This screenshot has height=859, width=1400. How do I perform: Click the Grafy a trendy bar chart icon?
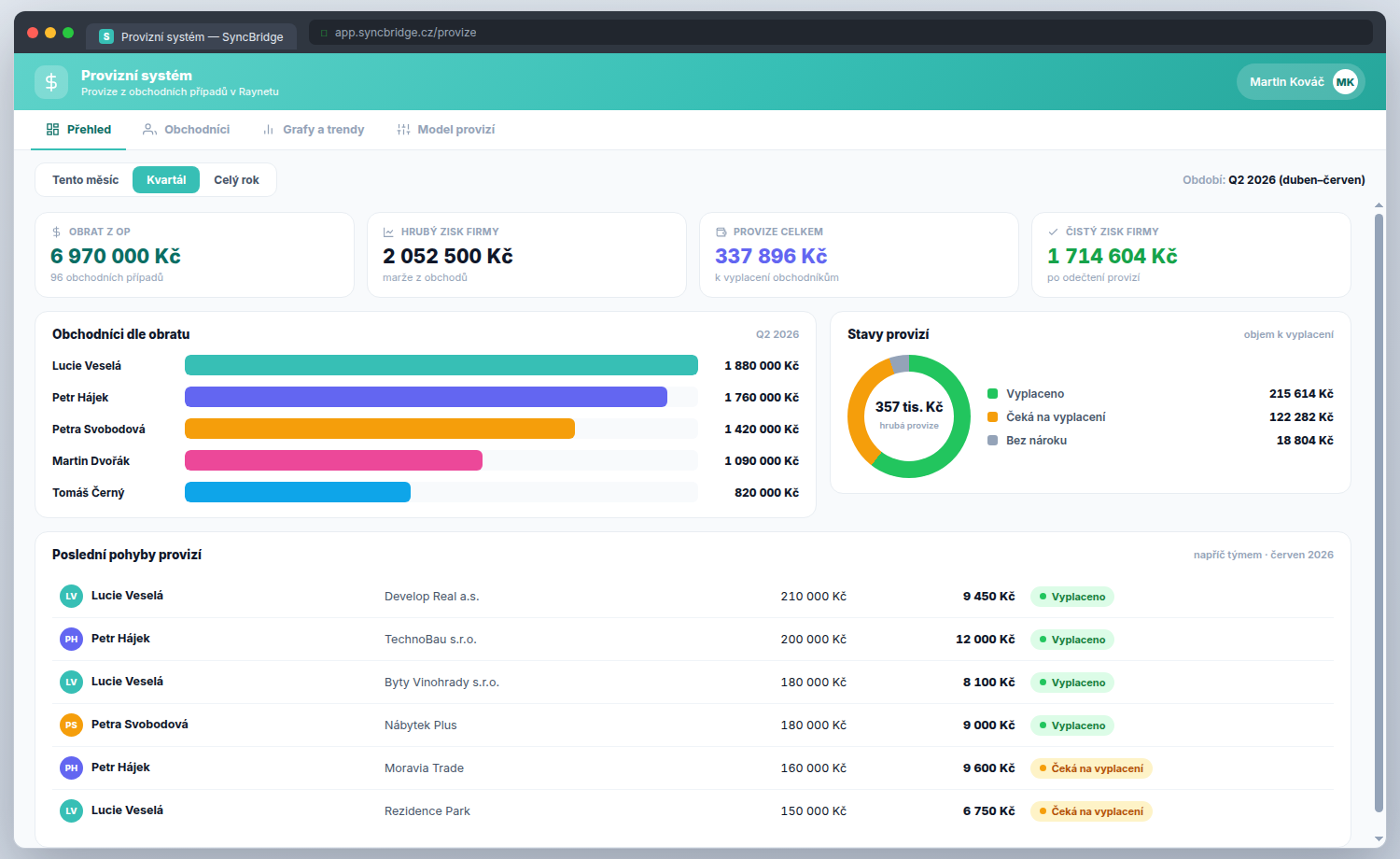268,130
